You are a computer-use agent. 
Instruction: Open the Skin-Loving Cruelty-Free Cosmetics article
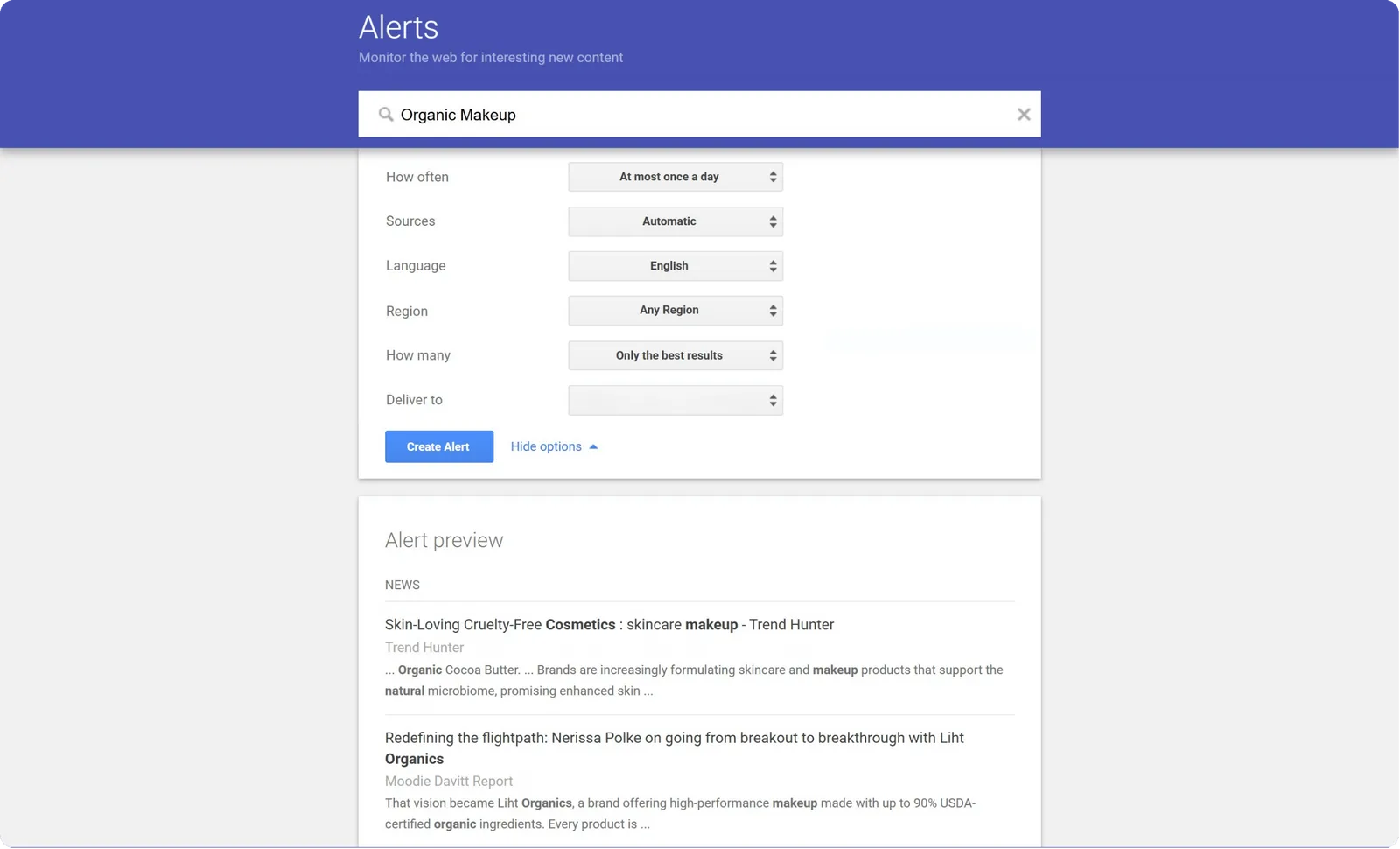(x=609, y=625)
